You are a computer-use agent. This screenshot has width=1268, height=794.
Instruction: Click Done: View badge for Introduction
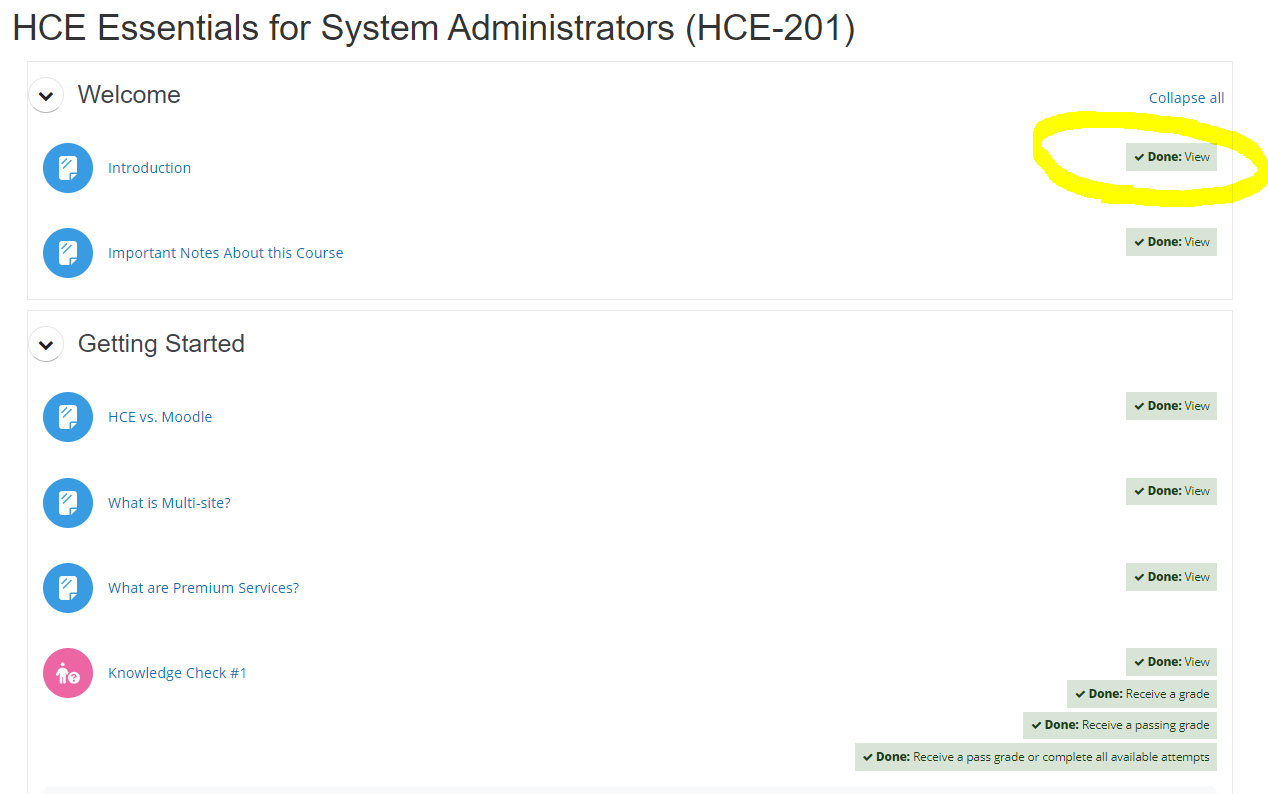click(1171, 157)
